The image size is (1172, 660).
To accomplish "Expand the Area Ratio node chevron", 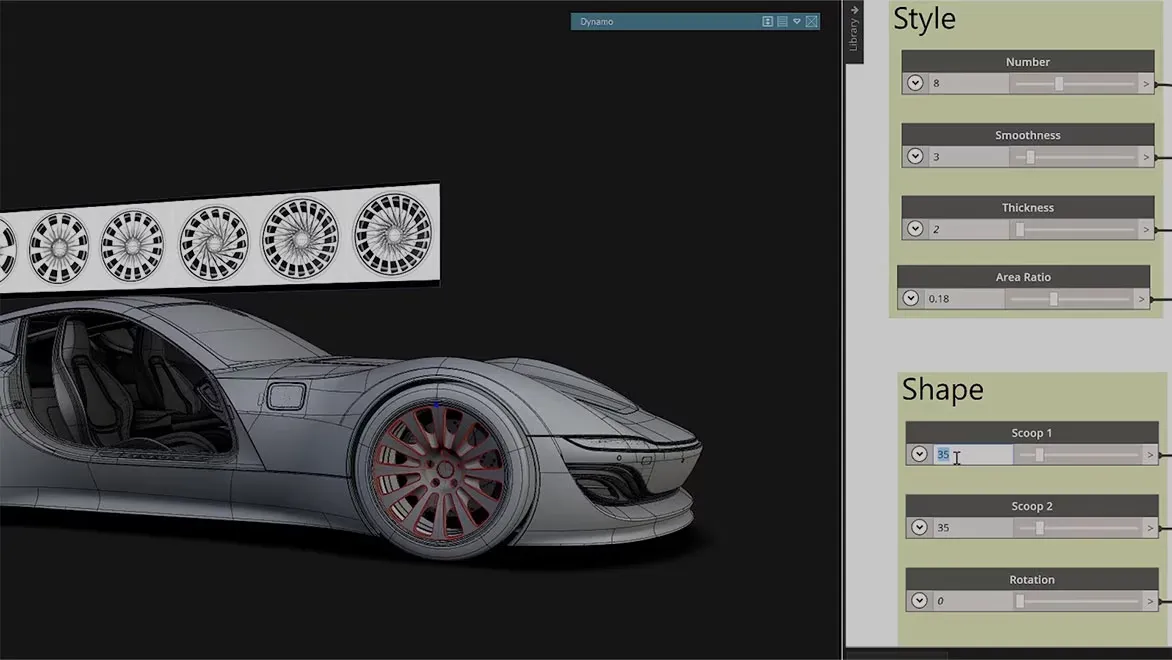I will 910,298.
